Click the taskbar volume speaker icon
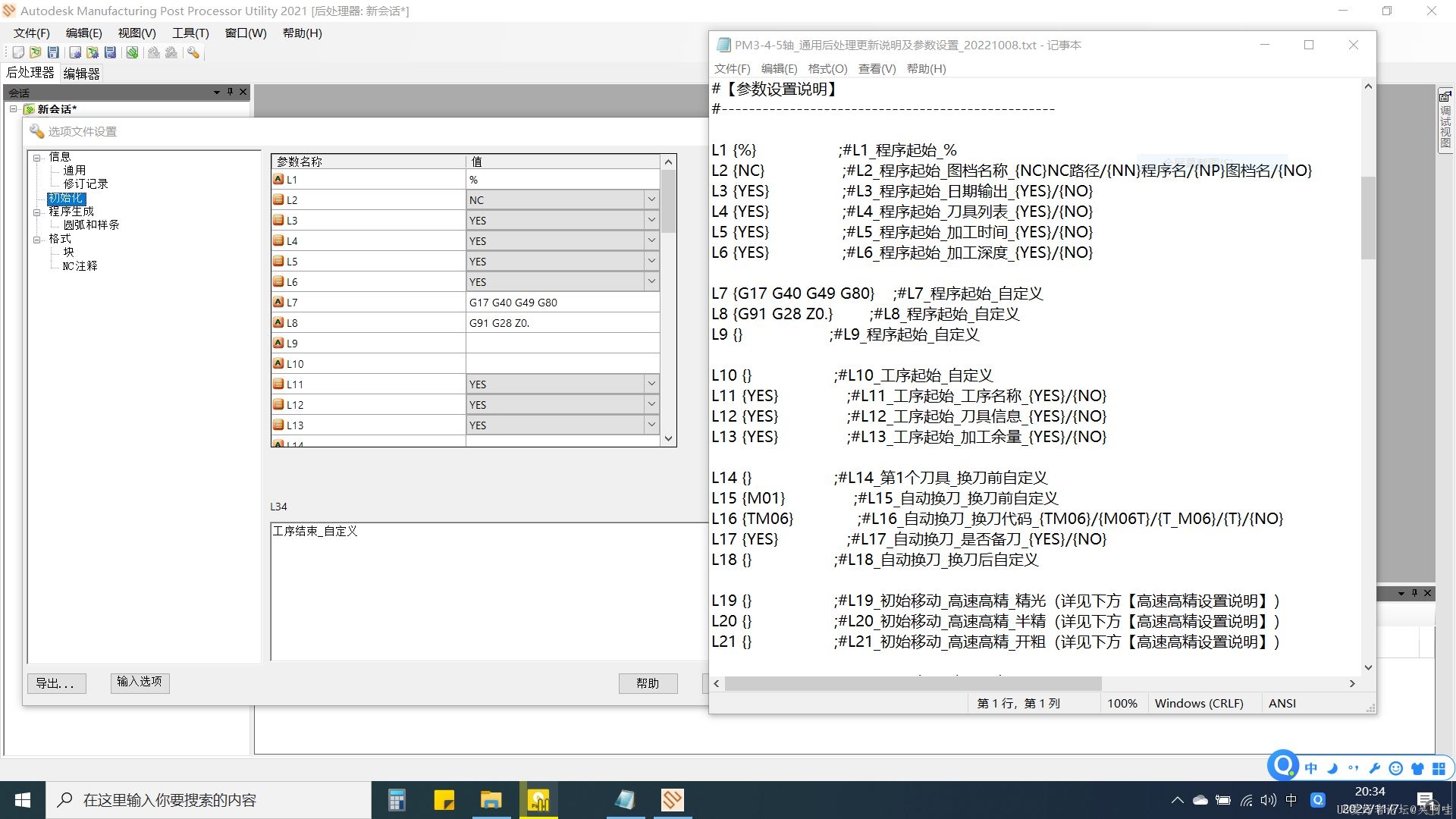 1269,800
